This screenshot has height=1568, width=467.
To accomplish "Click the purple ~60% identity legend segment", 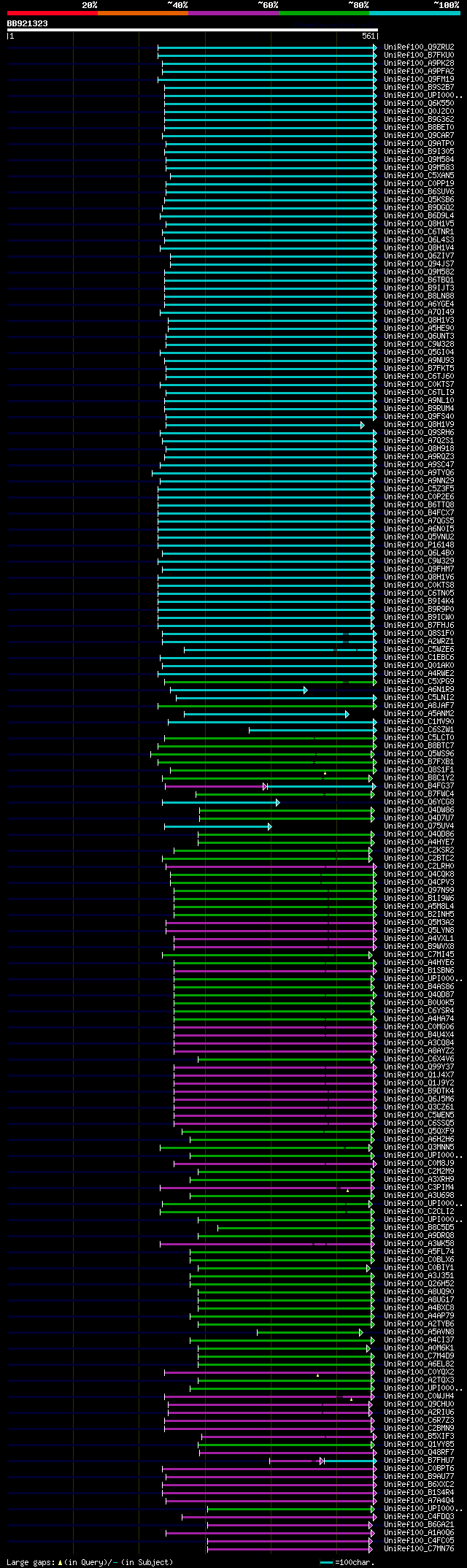I will [233, 13].
